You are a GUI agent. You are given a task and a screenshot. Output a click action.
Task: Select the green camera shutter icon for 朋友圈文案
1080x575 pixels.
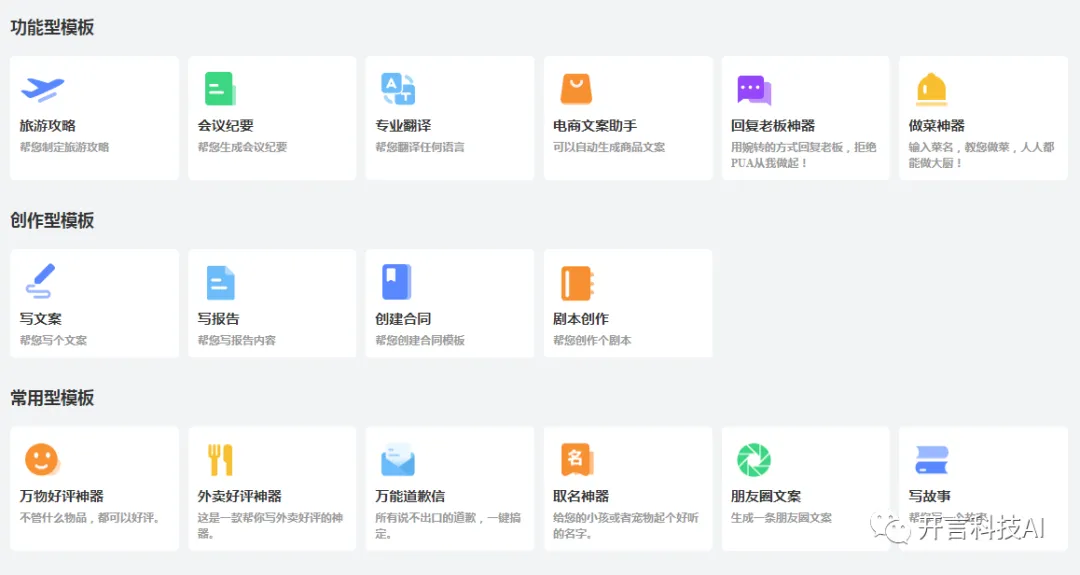(754, 459)
